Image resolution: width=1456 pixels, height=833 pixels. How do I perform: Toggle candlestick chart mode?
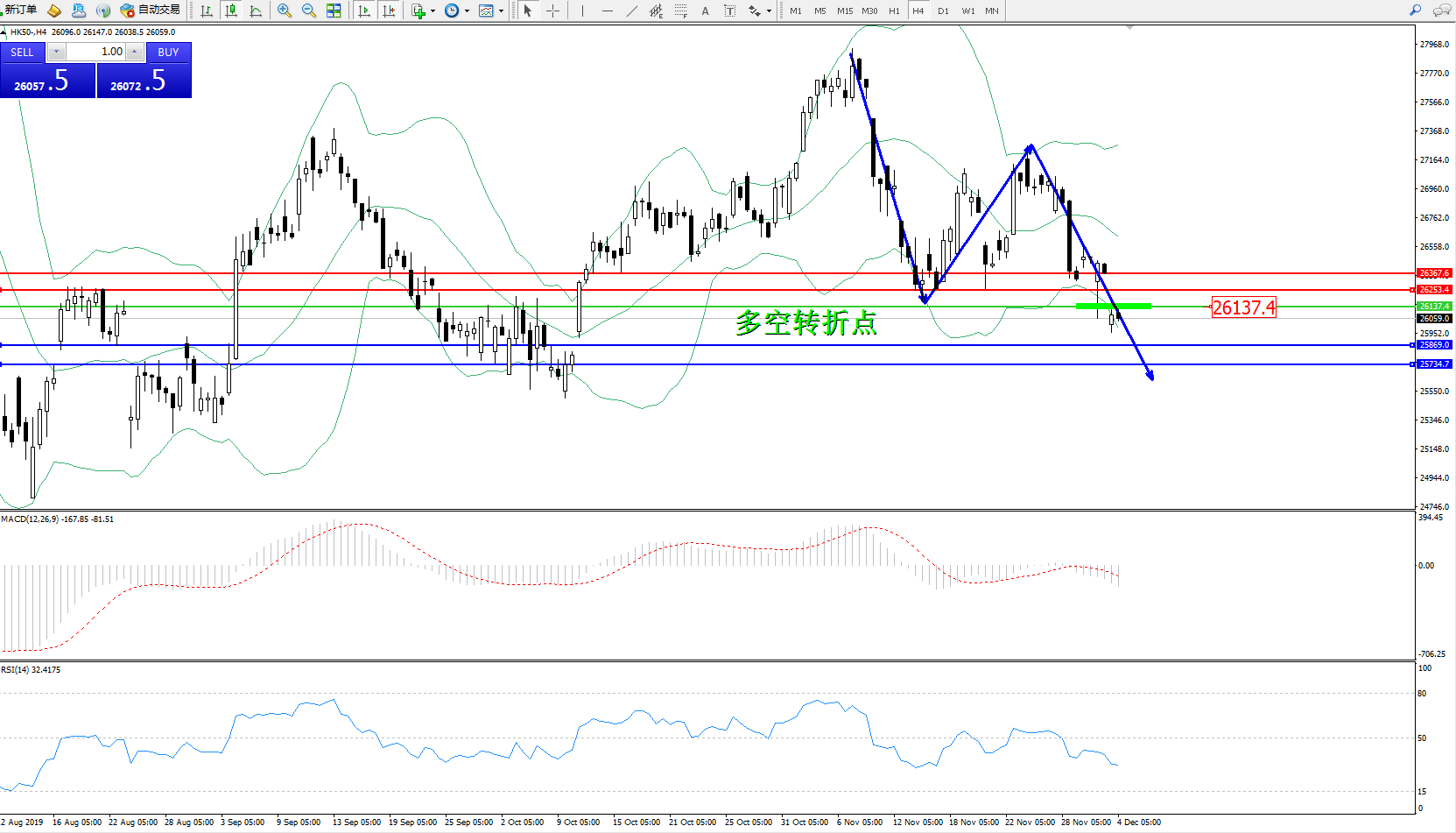point(231,11)
